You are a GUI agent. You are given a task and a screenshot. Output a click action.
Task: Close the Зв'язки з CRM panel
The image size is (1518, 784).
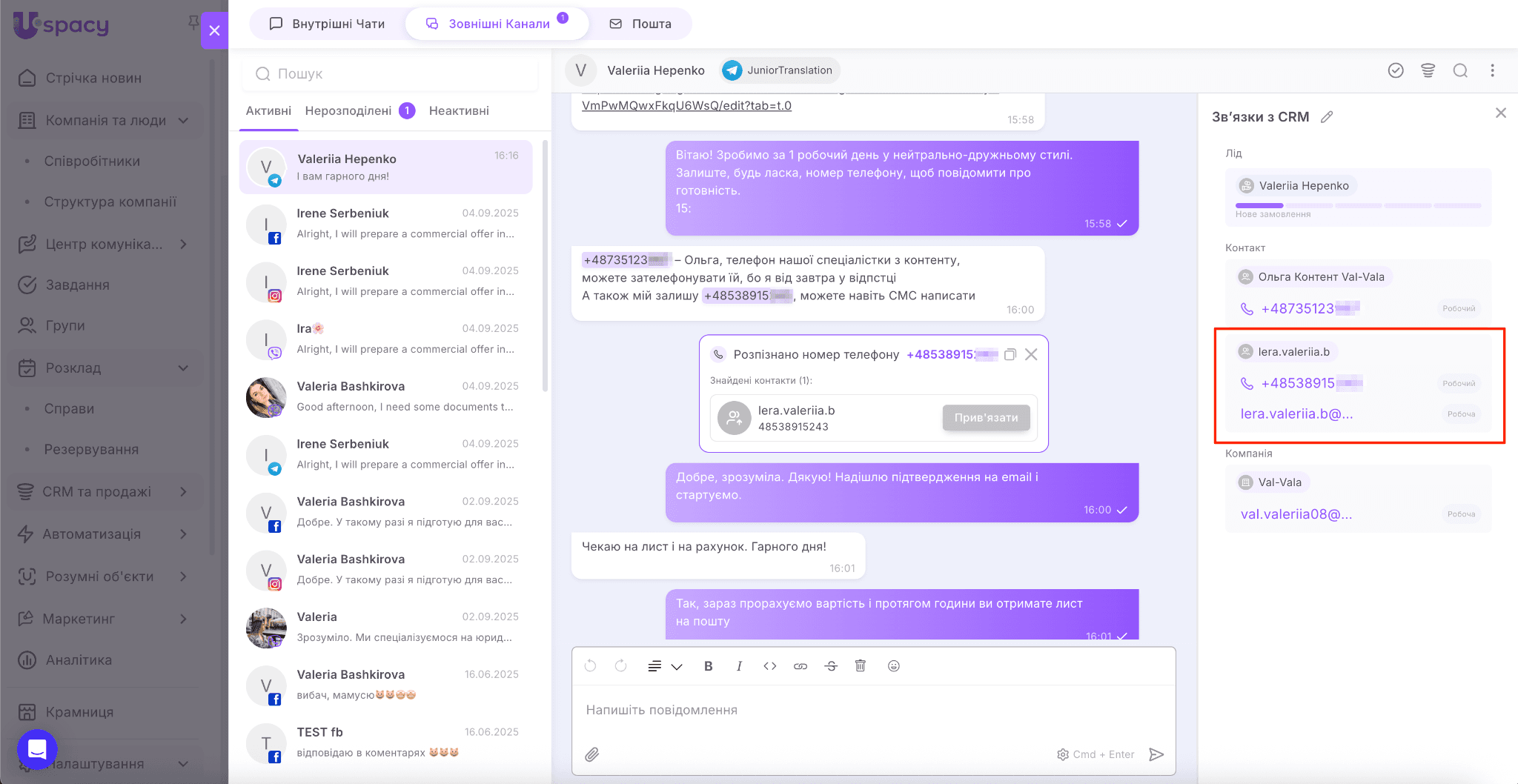tap(1501, 113)
